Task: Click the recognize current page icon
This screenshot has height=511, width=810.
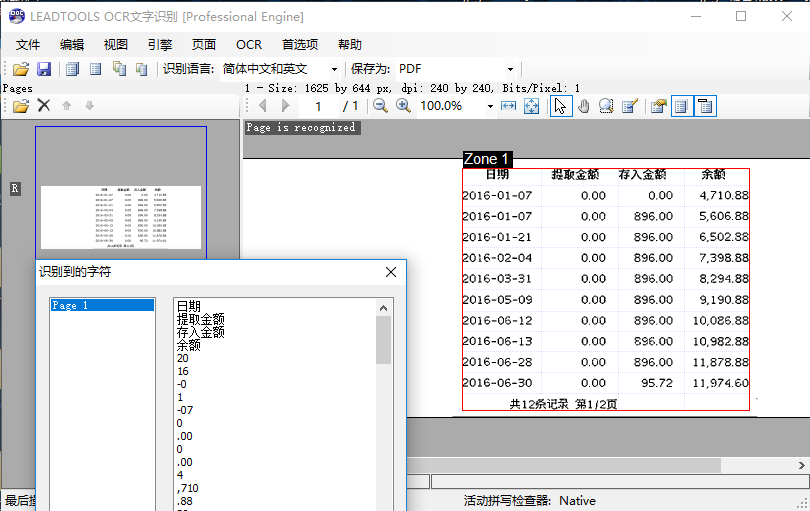Action: pos(96,69)
